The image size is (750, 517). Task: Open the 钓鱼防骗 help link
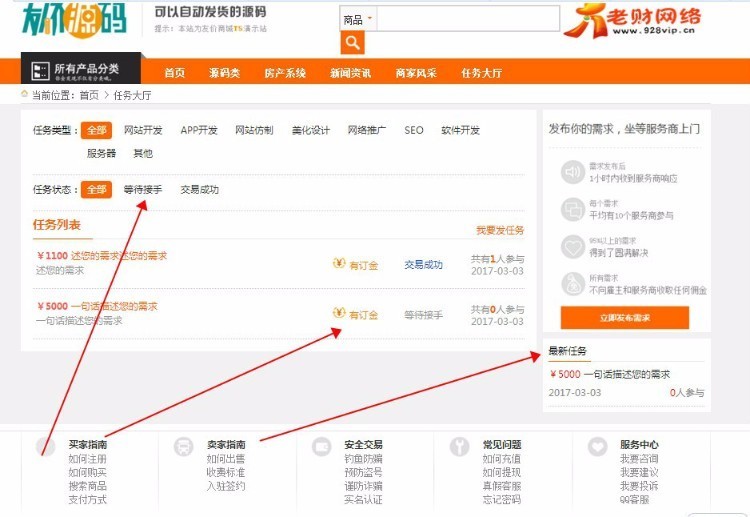[x=364, y=459]
